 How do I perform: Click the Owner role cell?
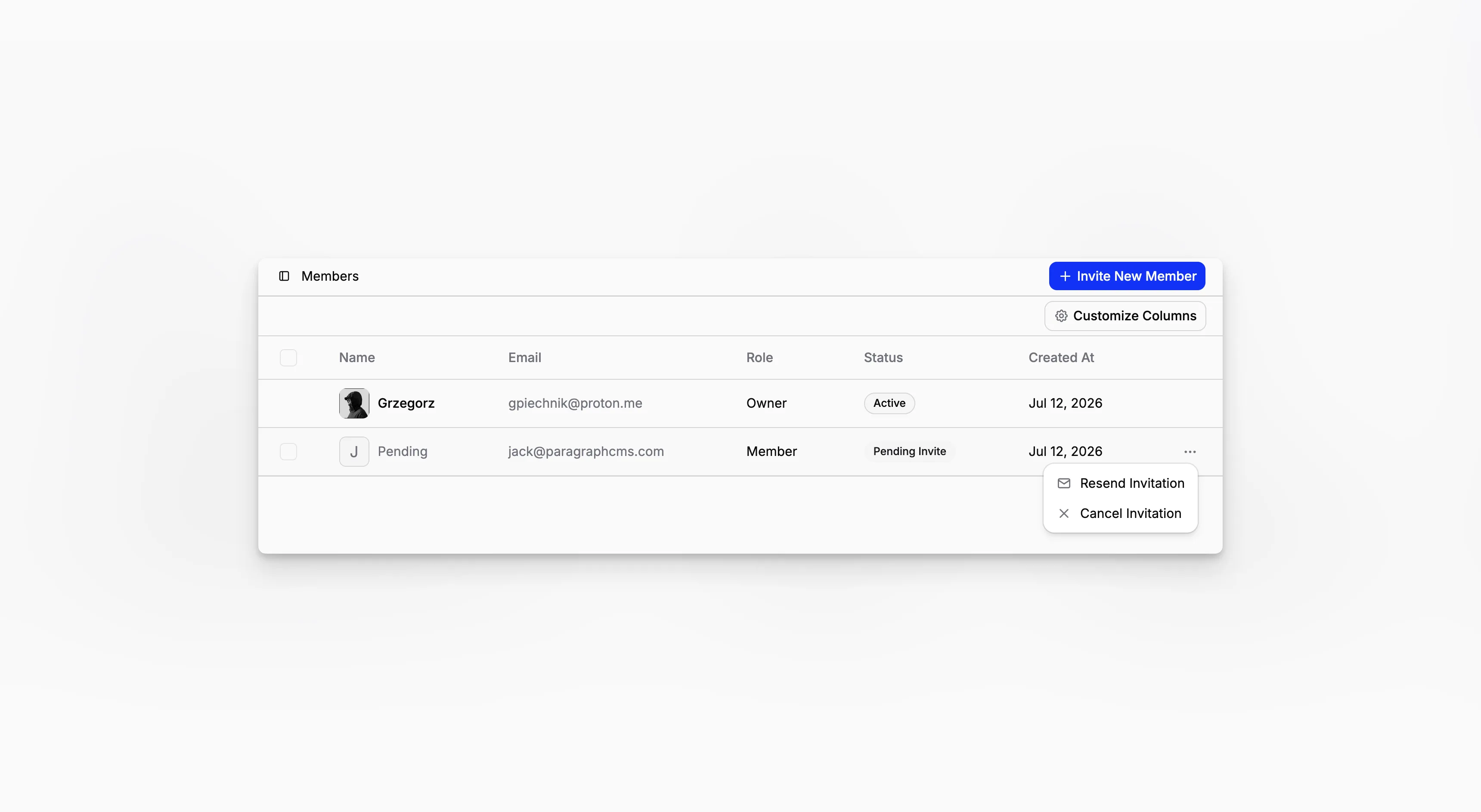pyautogui.click(x=766, y=403)
